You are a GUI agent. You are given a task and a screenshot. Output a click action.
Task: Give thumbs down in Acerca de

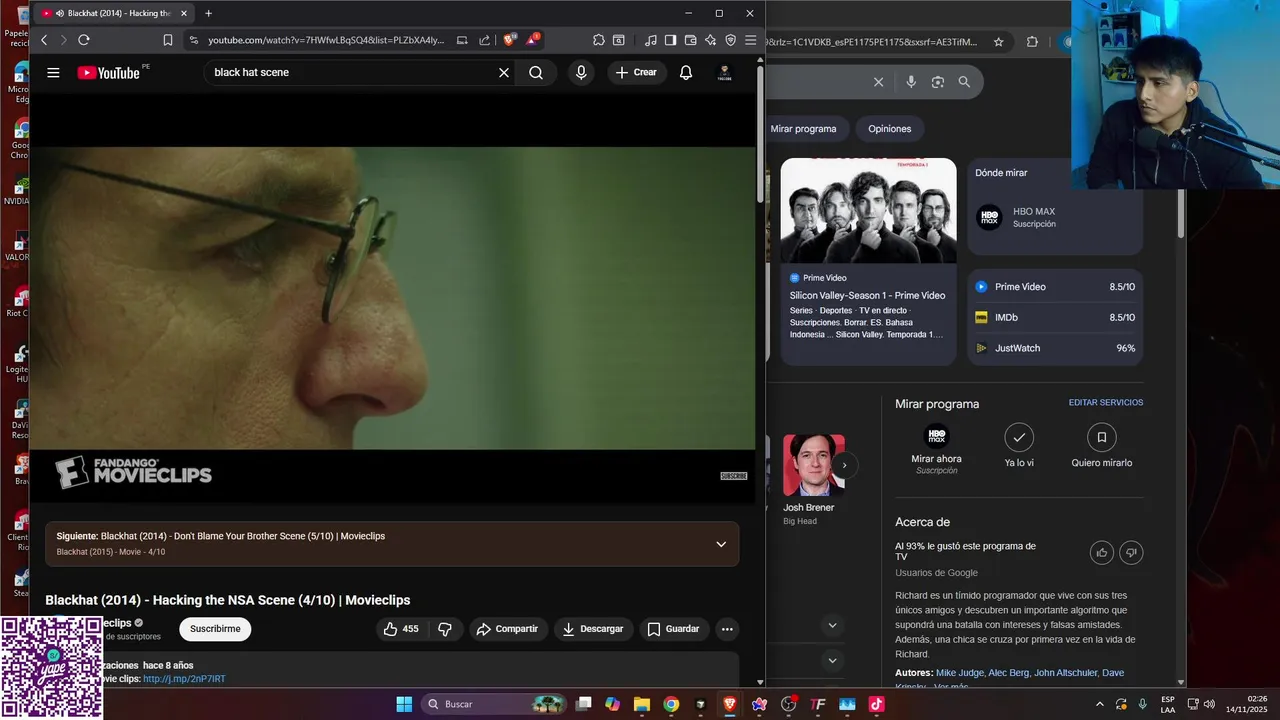1131,552
